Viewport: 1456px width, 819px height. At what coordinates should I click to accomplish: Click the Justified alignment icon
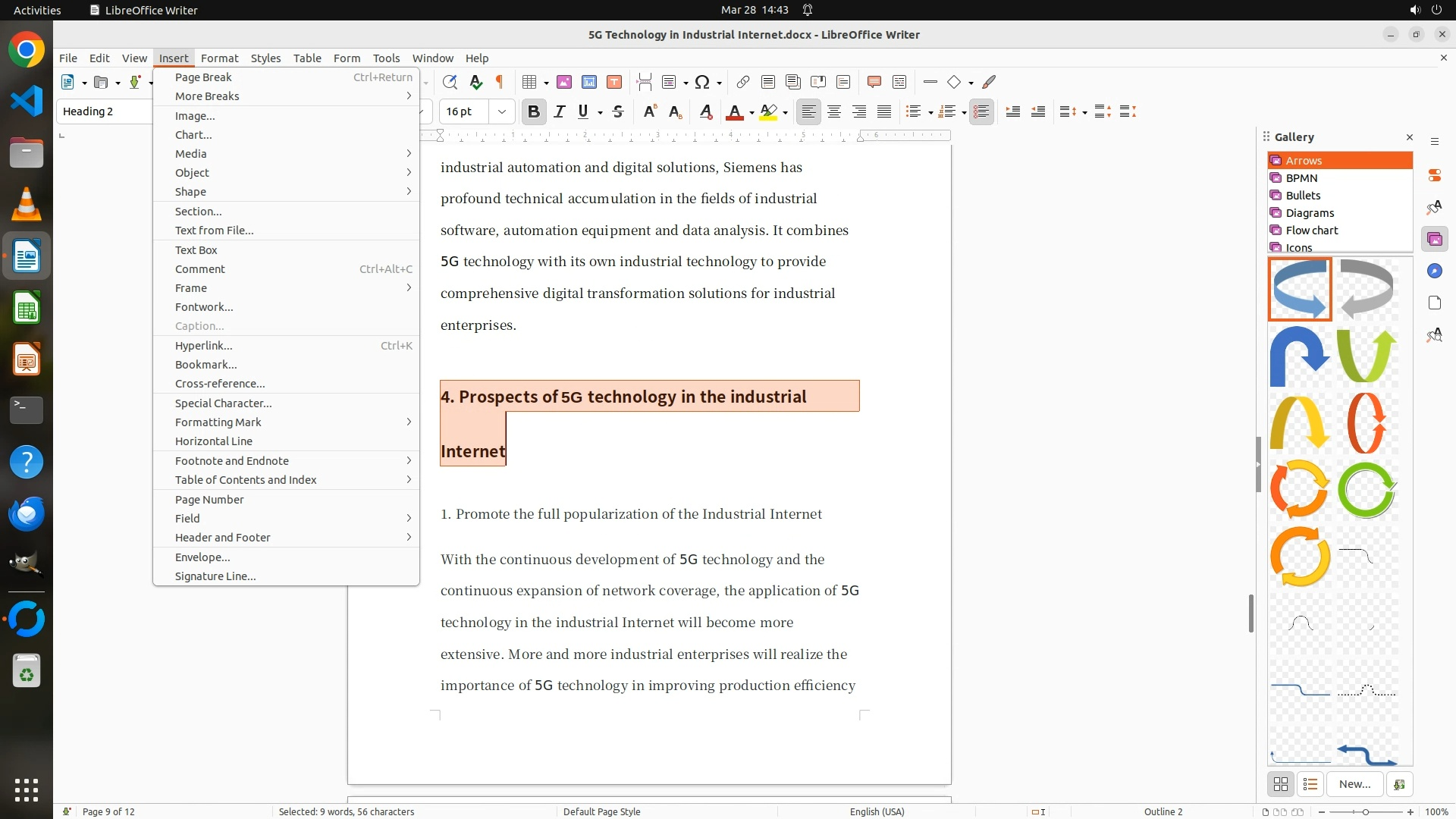click(x=884, y=111)
